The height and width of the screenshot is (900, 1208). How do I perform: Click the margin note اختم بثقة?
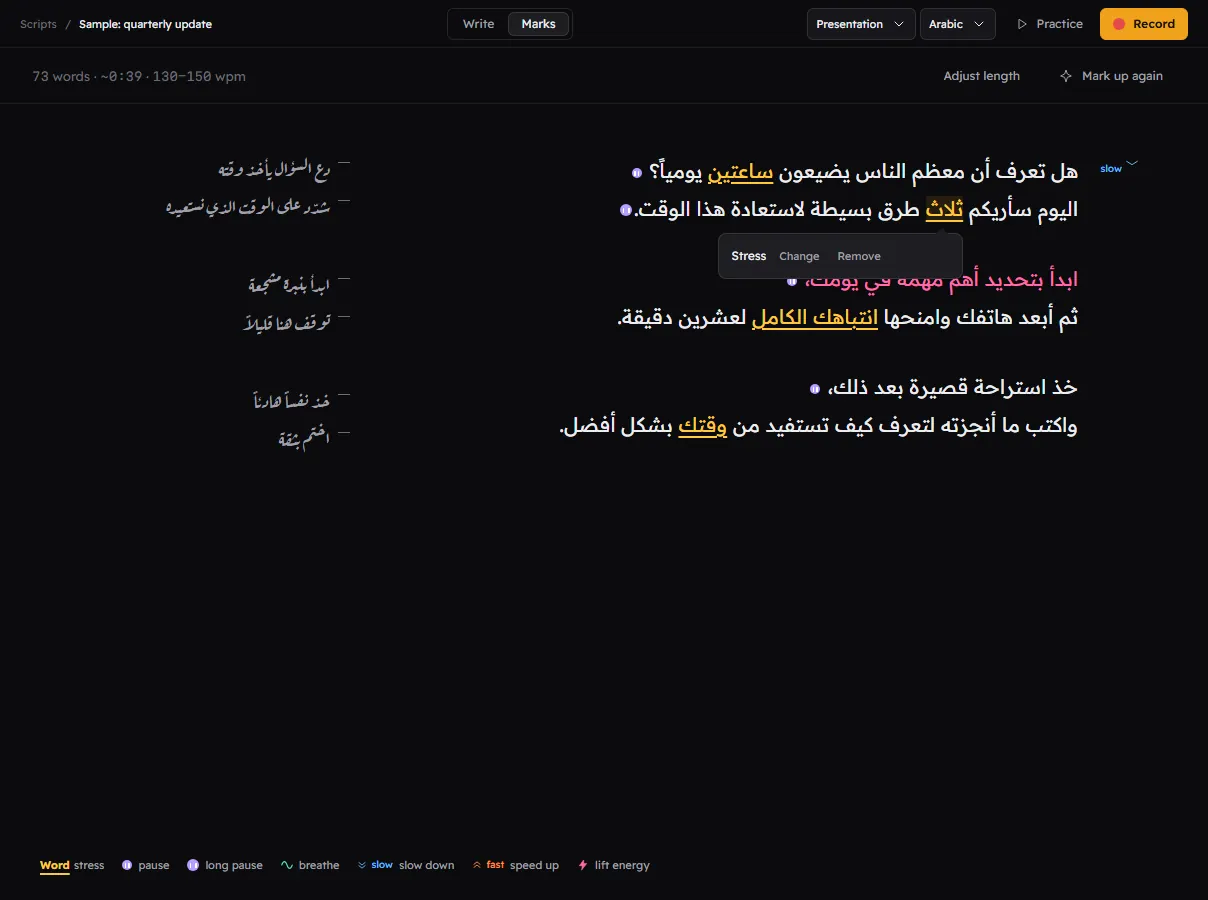[x=304, y=438]
